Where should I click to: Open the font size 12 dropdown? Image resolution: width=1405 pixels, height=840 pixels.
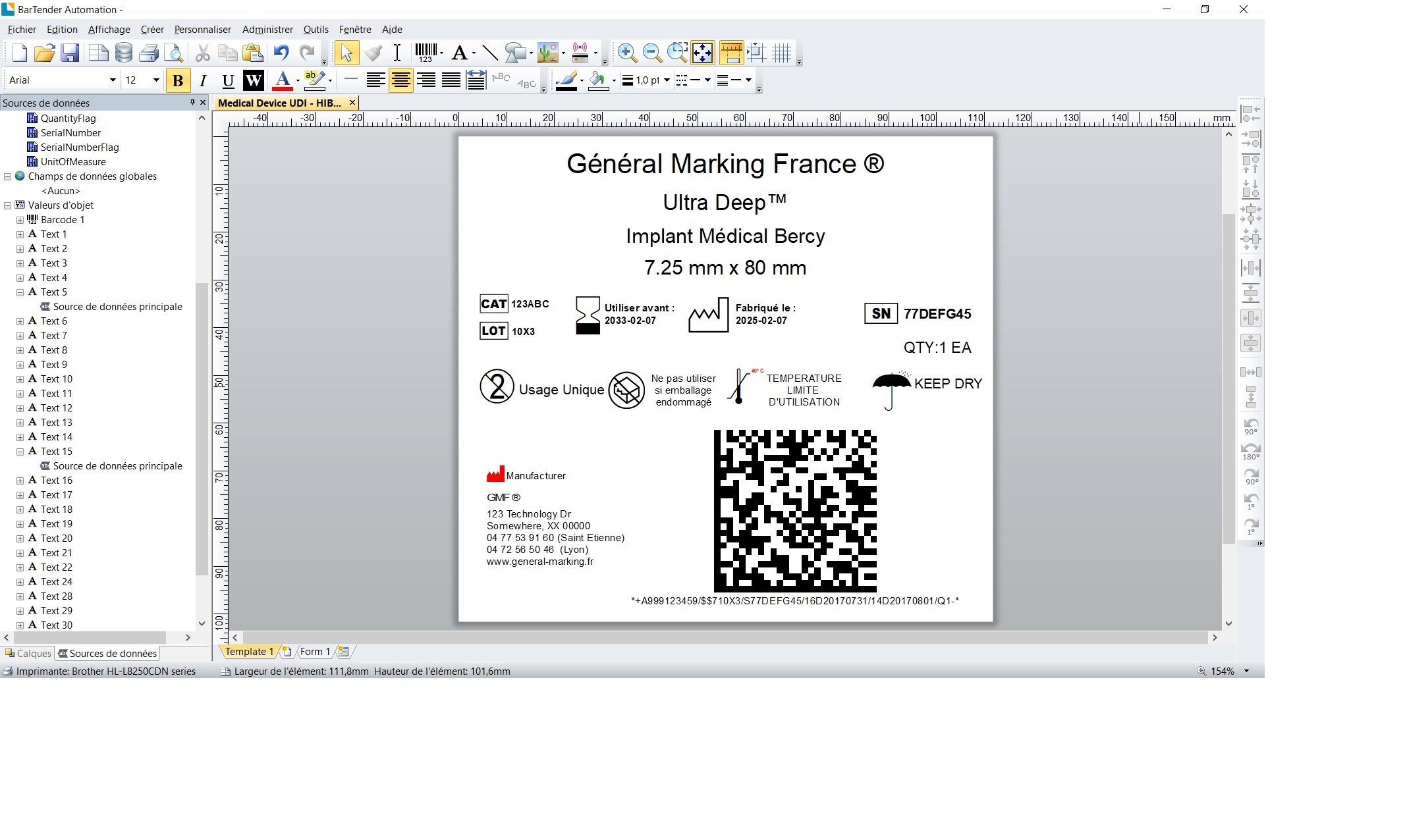click(x=156, y=80)
